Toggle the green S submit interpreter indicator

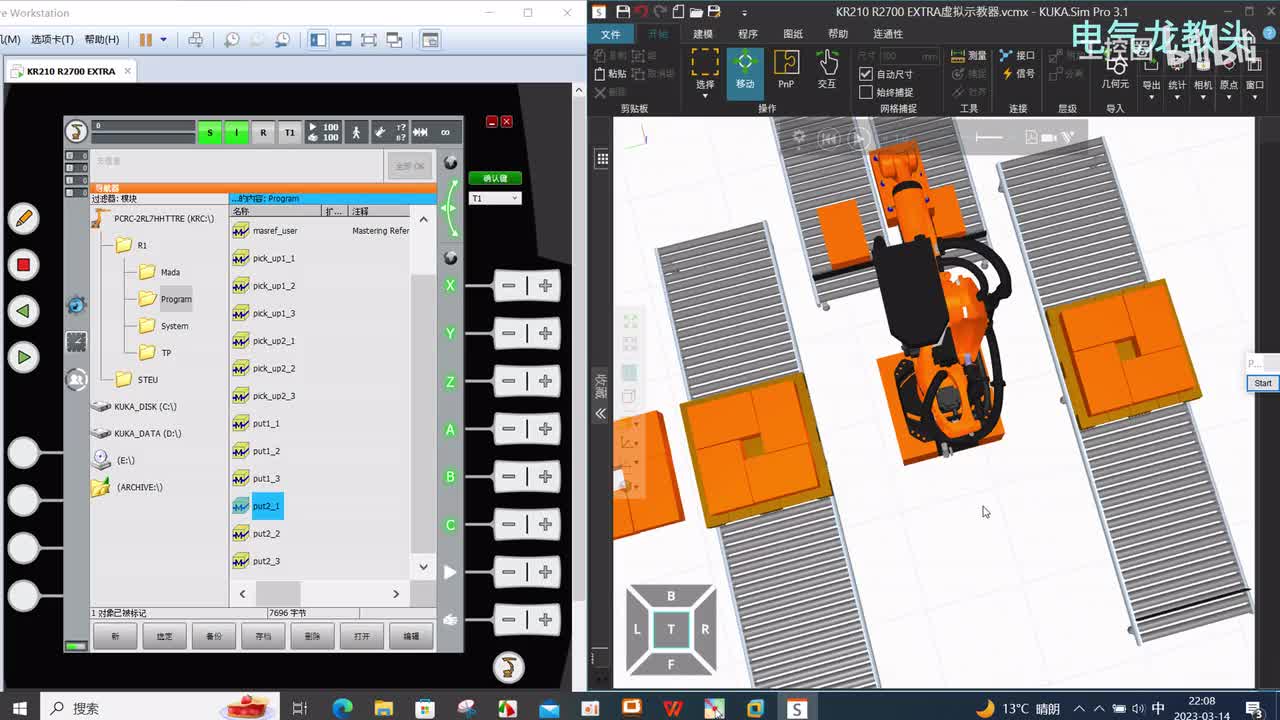pyautogui.click(x=210, y=132)
